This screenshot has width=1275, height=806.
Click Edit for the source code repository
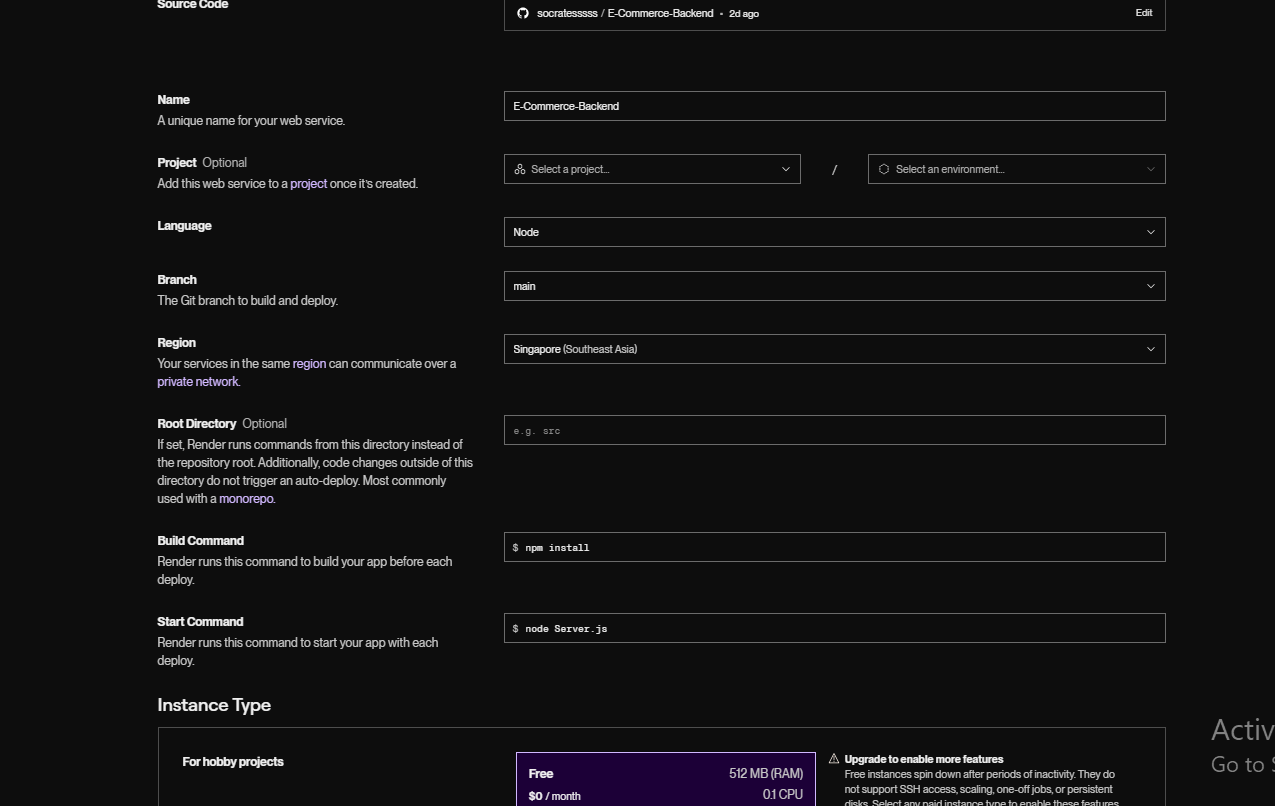[1143, 13]
